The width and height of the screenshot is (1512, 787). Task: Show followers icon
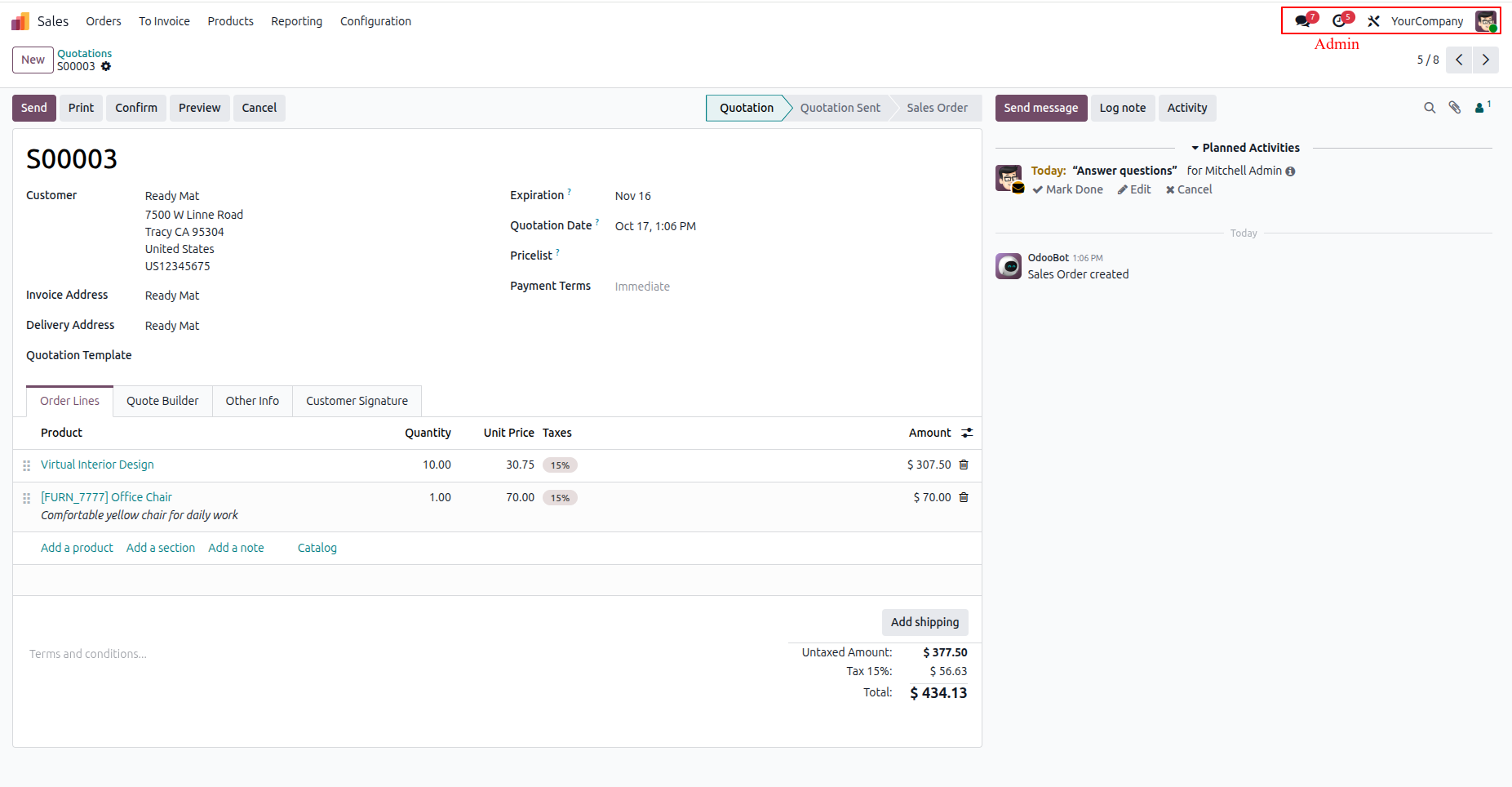click(x=1483, y=107)
